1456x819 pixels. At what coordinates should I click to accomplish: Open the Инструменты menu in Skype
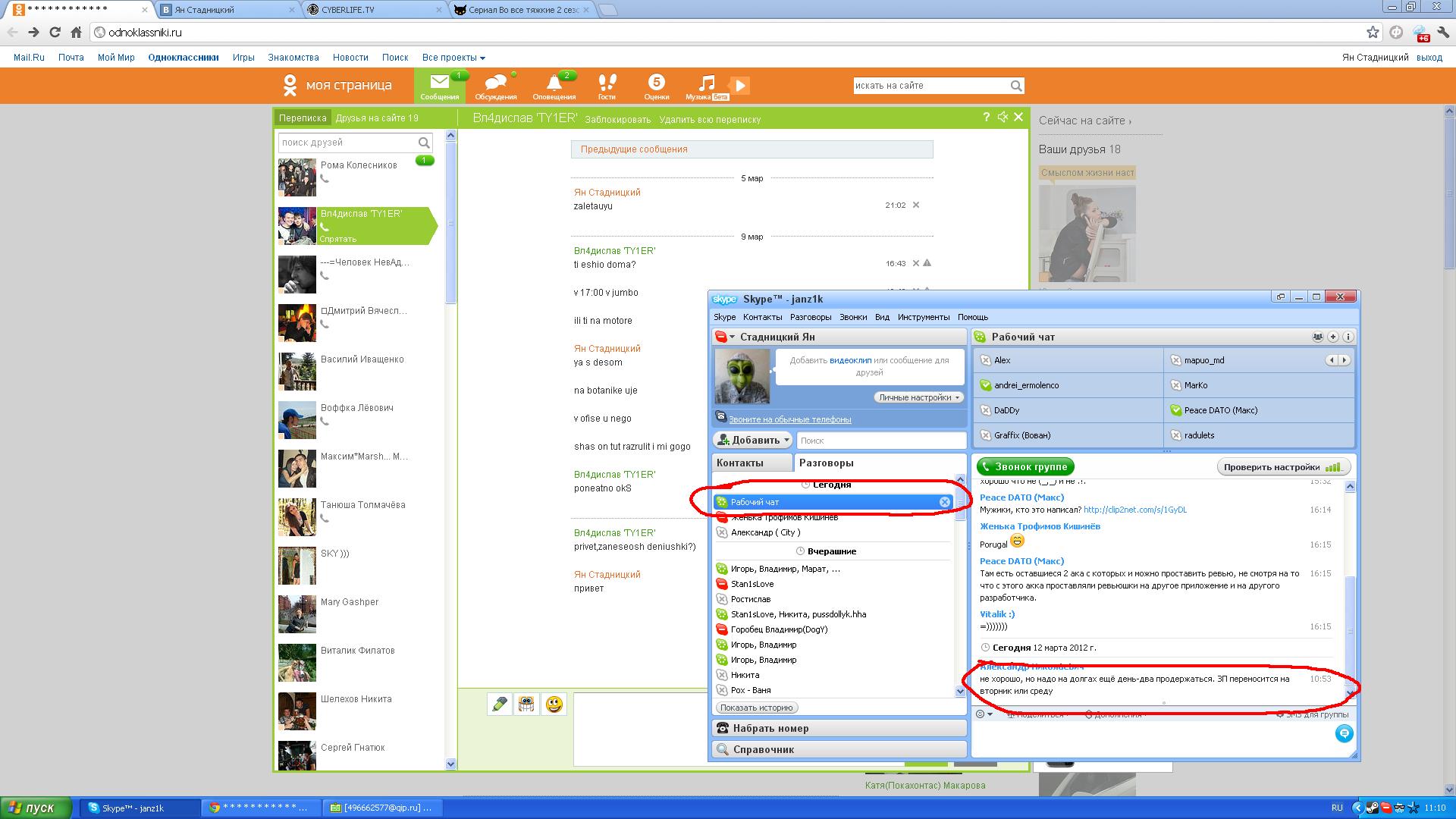(x=923, y=317)
